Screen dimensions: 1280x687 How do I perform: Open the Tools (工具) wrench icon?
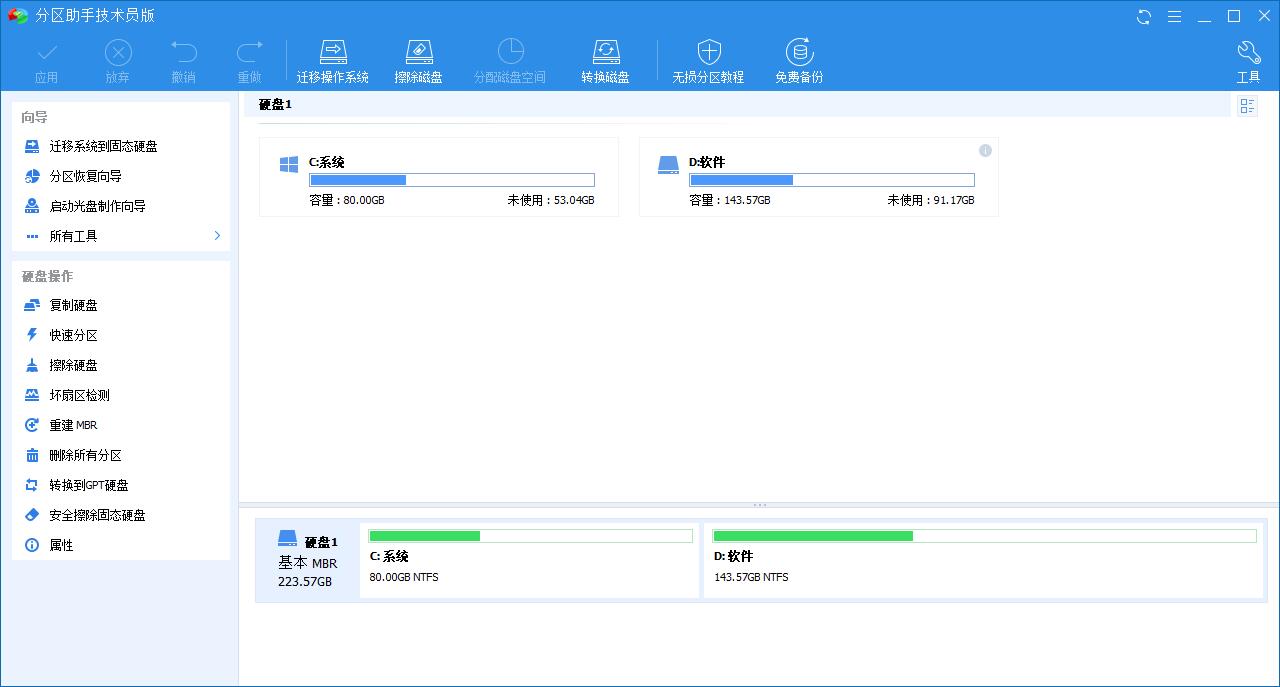click(1248, 52)
